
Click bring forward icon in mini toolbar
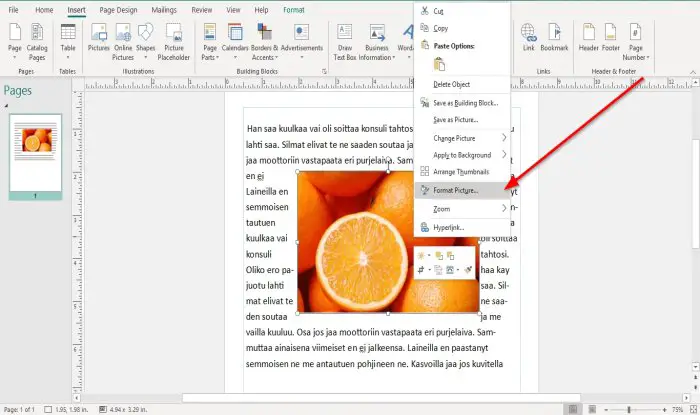tap(439, 256)
